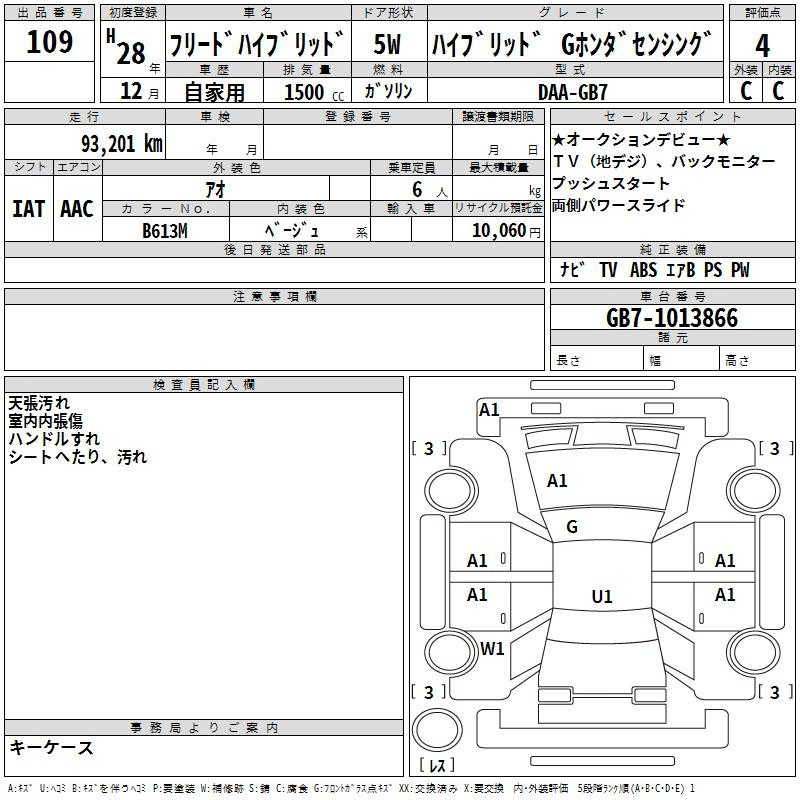Select registration month 12

point(131,91)
